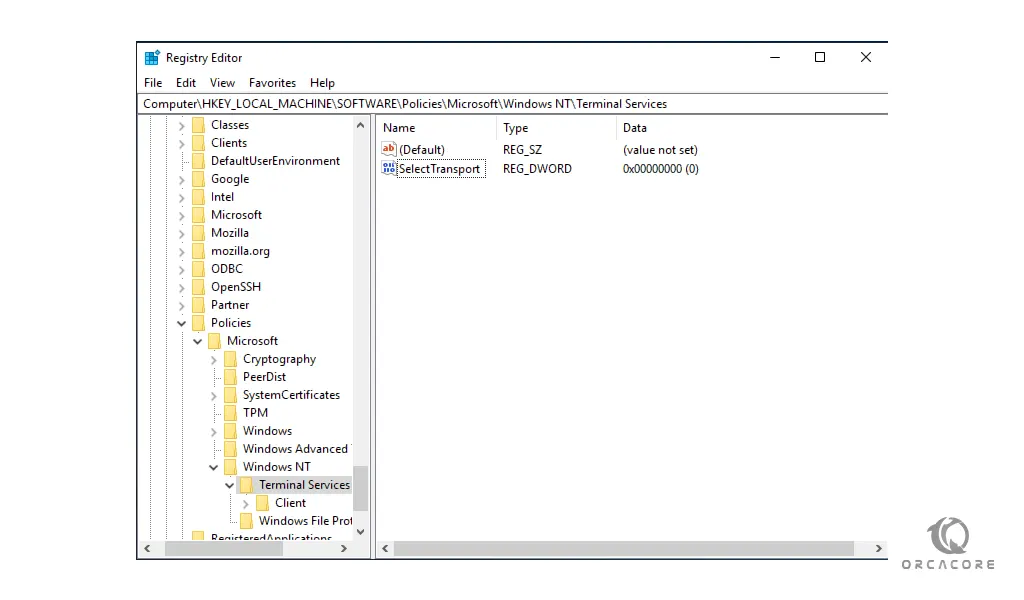
Task: Open the Help menu
Action: (x=322, y=83)
